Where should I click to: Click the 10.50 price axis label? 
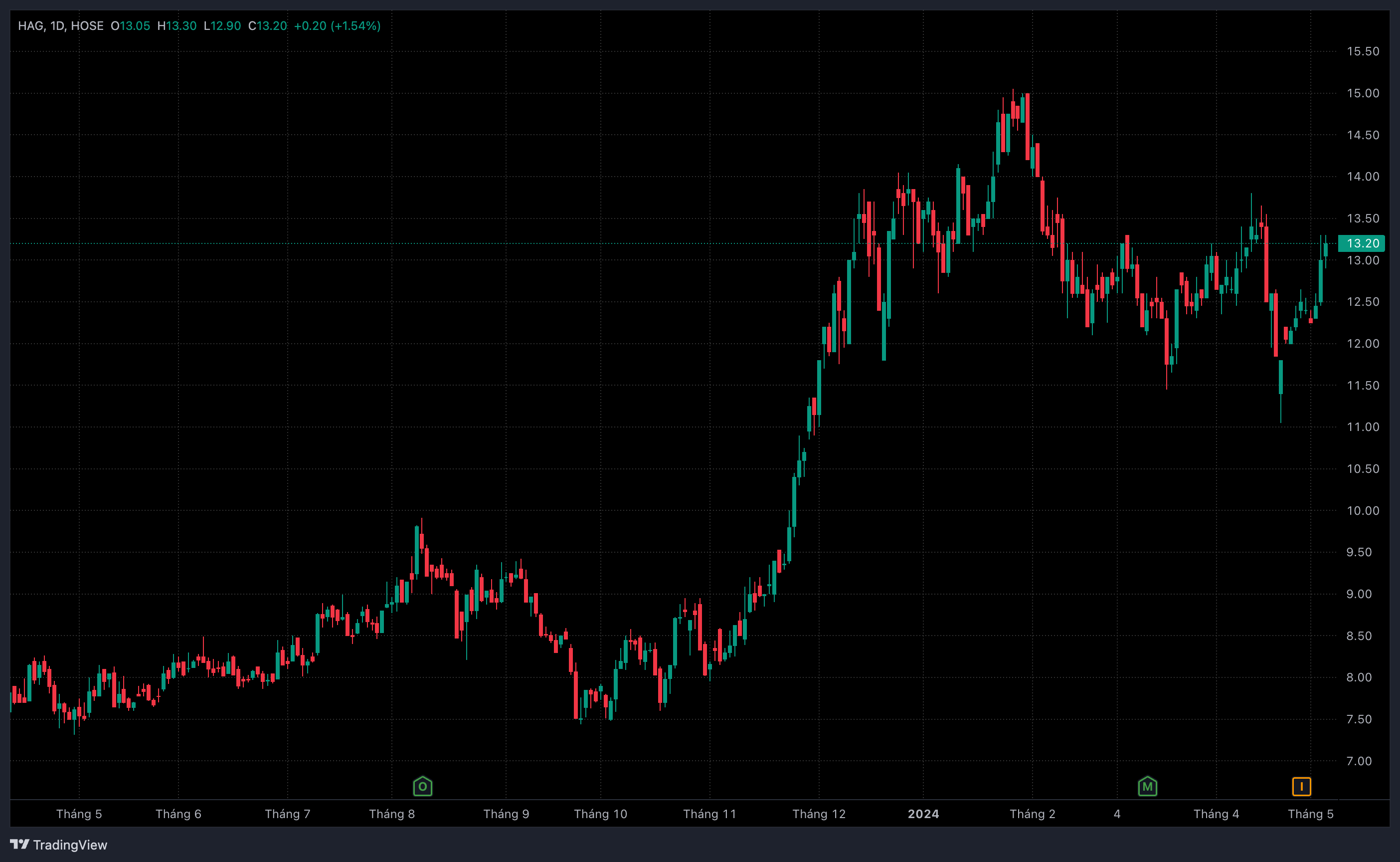coord(1363,468)
